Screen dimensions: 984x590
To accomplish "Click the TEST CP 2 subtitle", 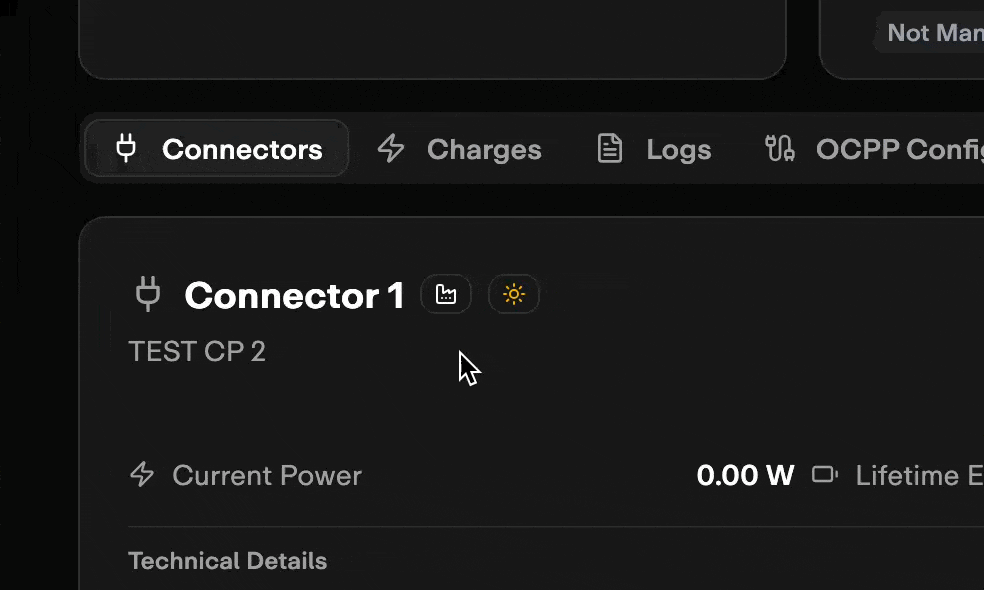I will point(197,352).
